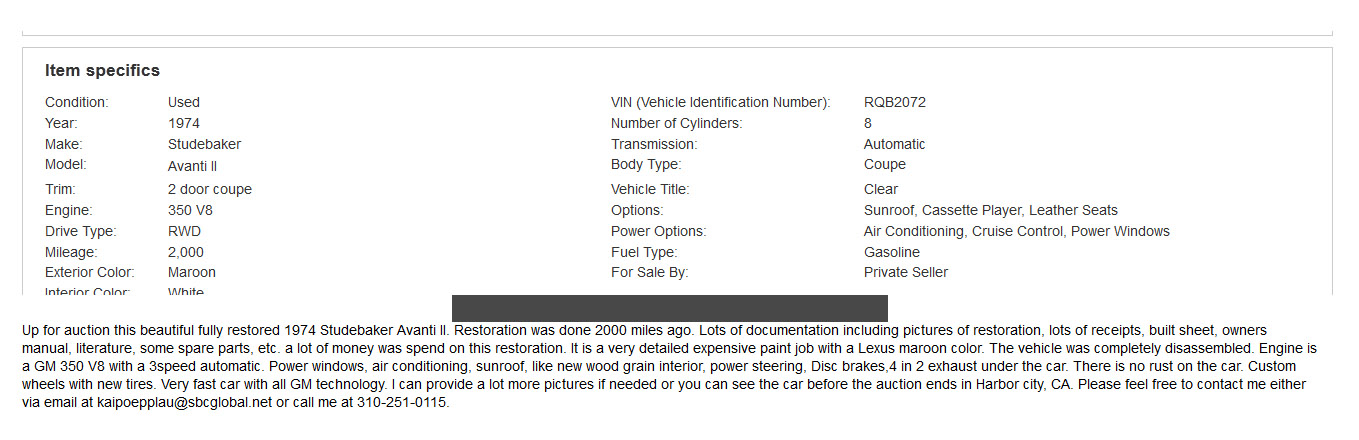Click the Private Seller value

(905, 272)
